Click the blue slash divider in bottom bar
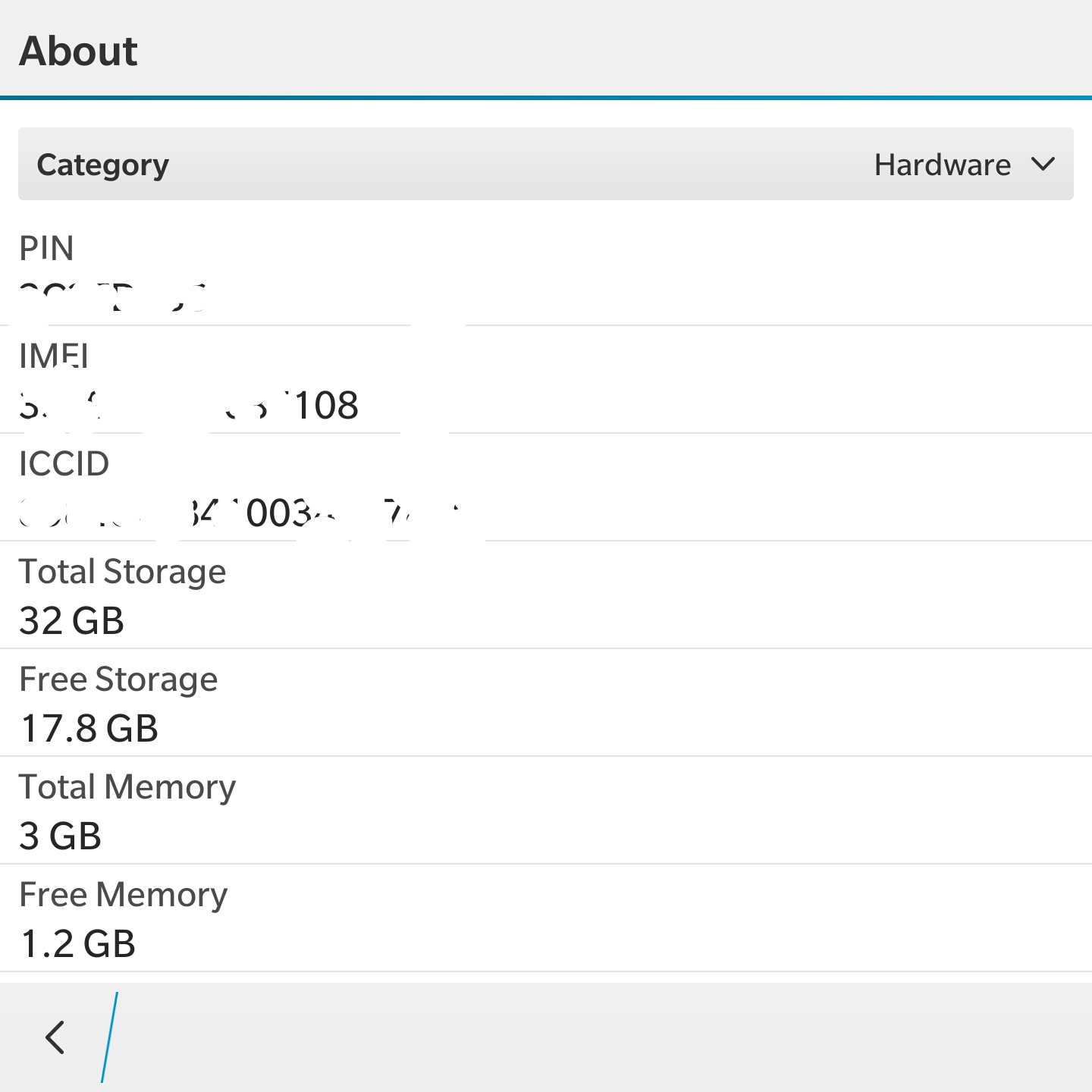The image size is (1092, 1092). pyautogui.click(x=110, y=1037)
